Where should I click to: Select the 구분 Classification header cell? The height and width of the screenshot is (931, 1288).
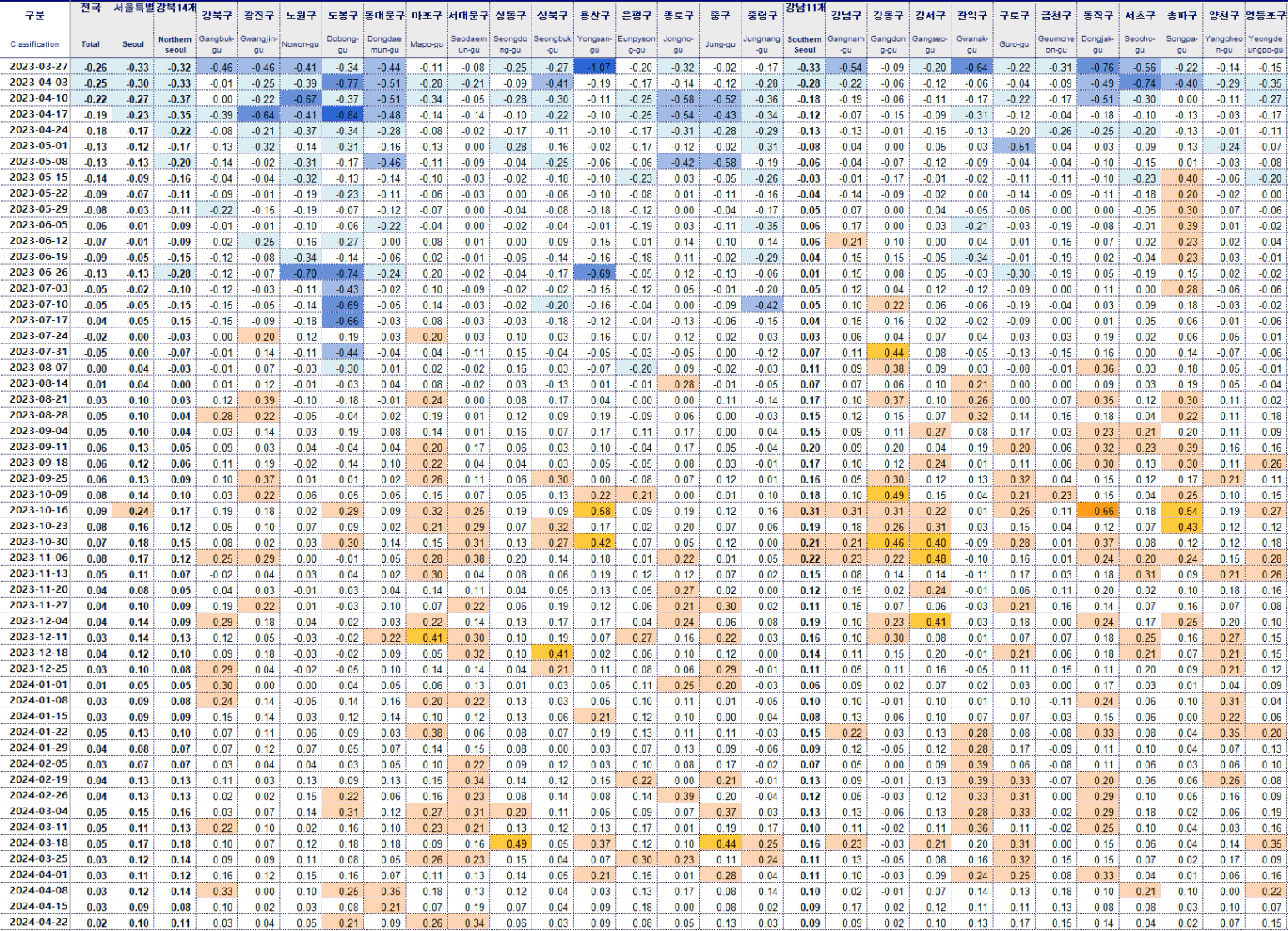pos(35,29)
